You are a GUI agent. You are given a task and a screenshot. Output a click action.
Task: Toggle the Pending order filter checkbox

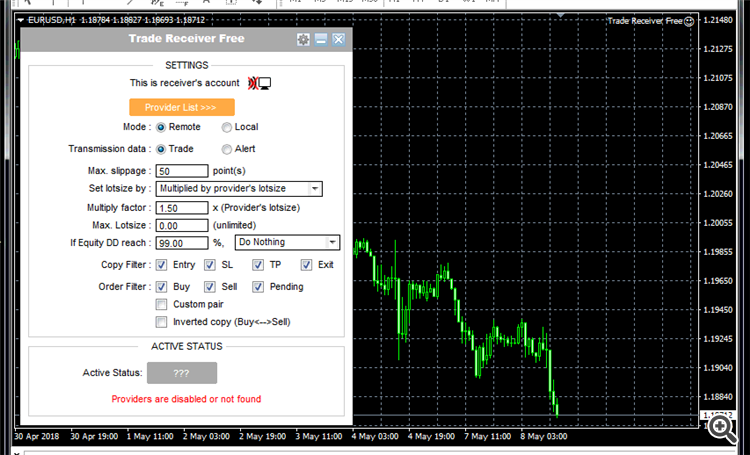tap(258, 287)
